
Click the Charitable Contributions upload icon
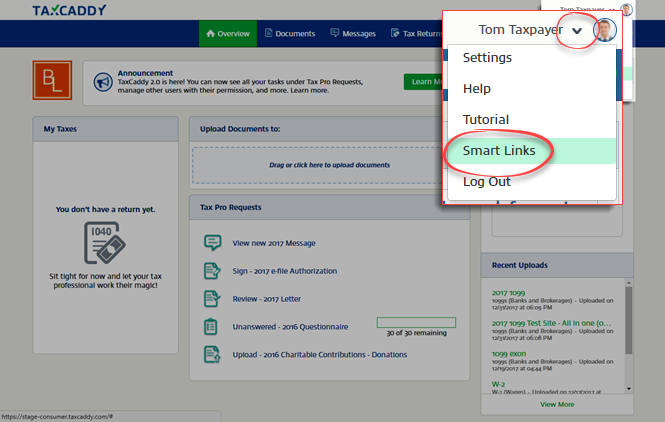pos(212,355)
